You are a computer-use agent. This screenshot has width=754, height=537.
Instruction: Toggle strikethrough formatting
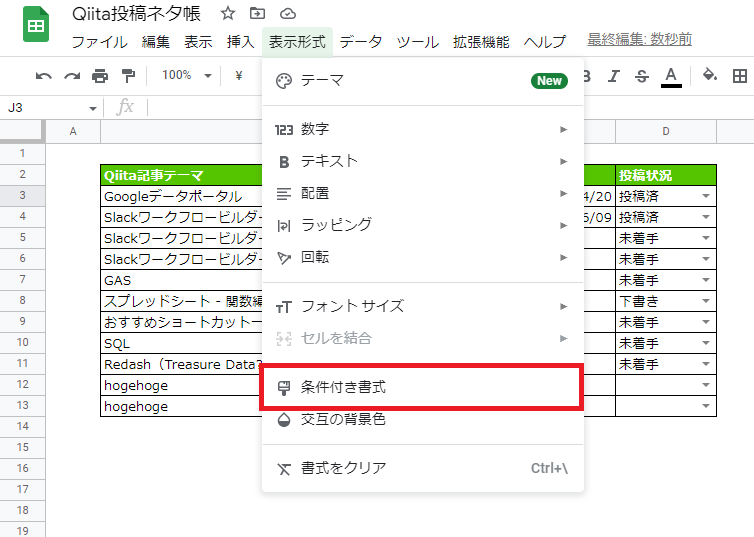pos(641,76)
